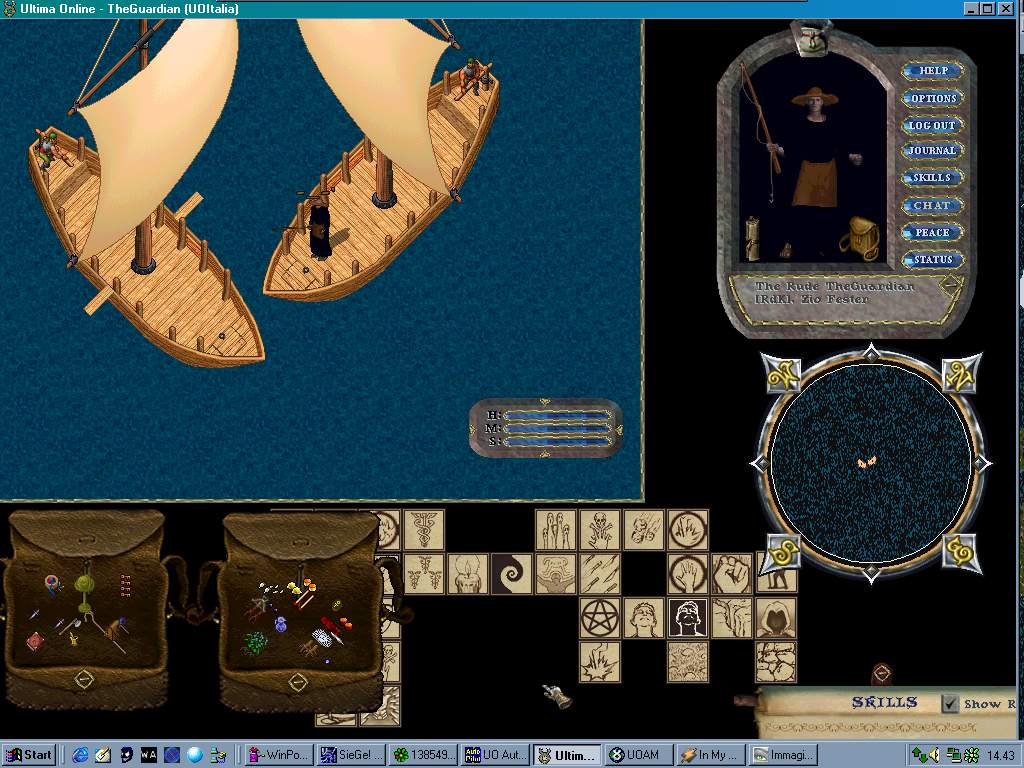Click the pentagram spell icon
The width and height of the screenshot is (1024, 768).
pyautogui.click(x=600, y=618)
